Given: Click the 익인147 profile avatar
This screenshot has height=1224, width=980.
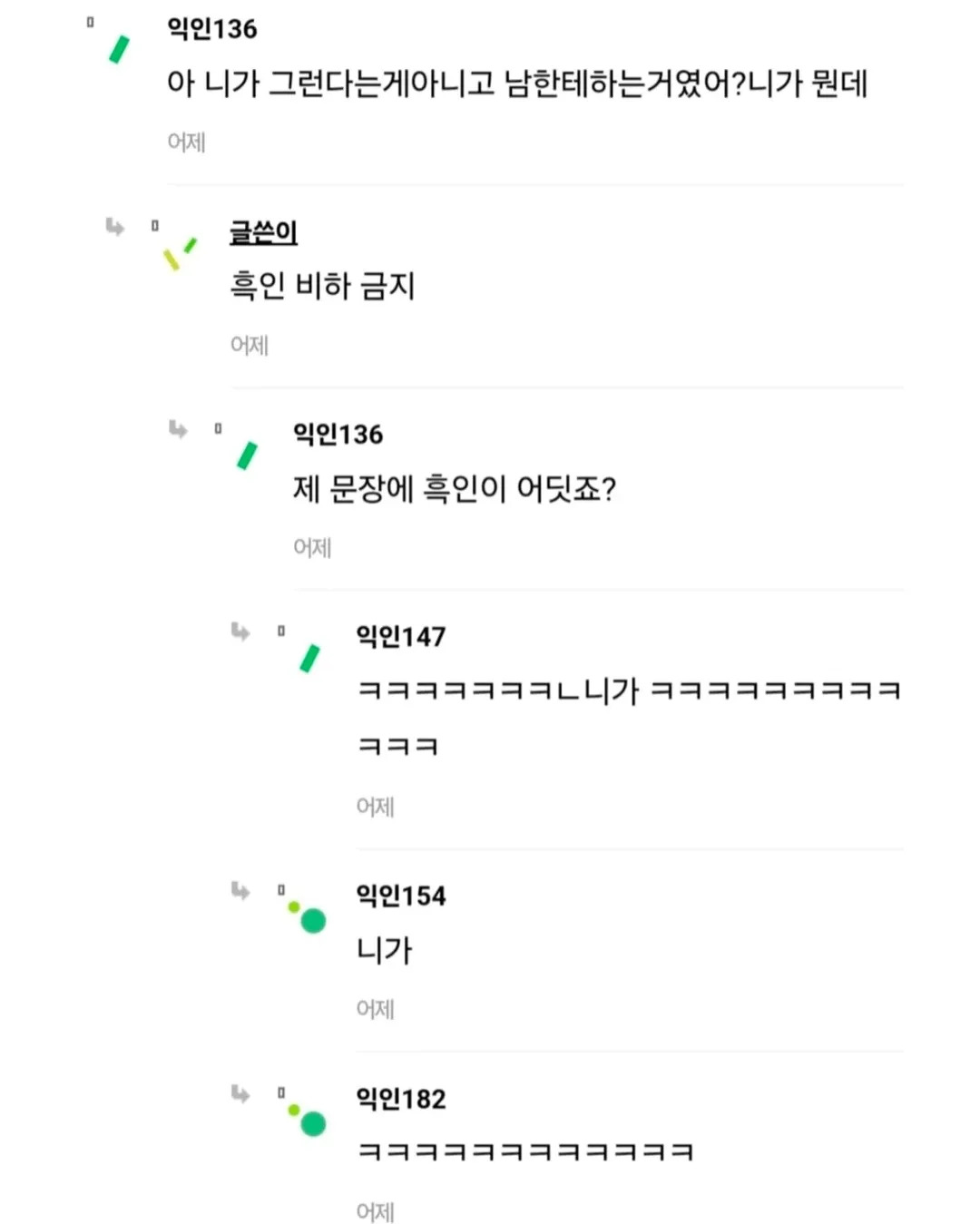Looking at the screenshot, I should click(x=309, y=659).
